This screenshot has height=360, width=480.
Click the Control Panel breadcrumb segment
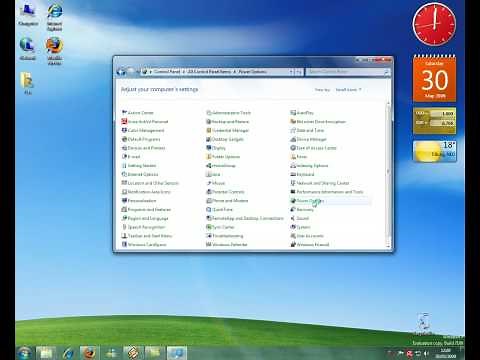[167, 71]
